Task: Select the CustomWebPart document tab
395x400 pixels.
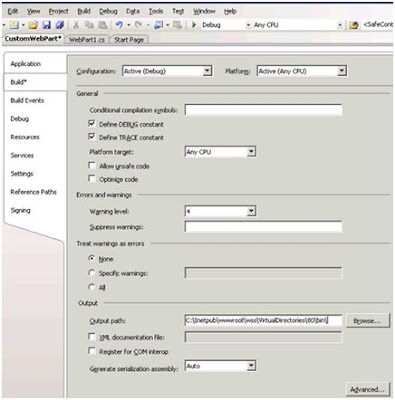Action: pyautogui.click(x=33, y=39)
